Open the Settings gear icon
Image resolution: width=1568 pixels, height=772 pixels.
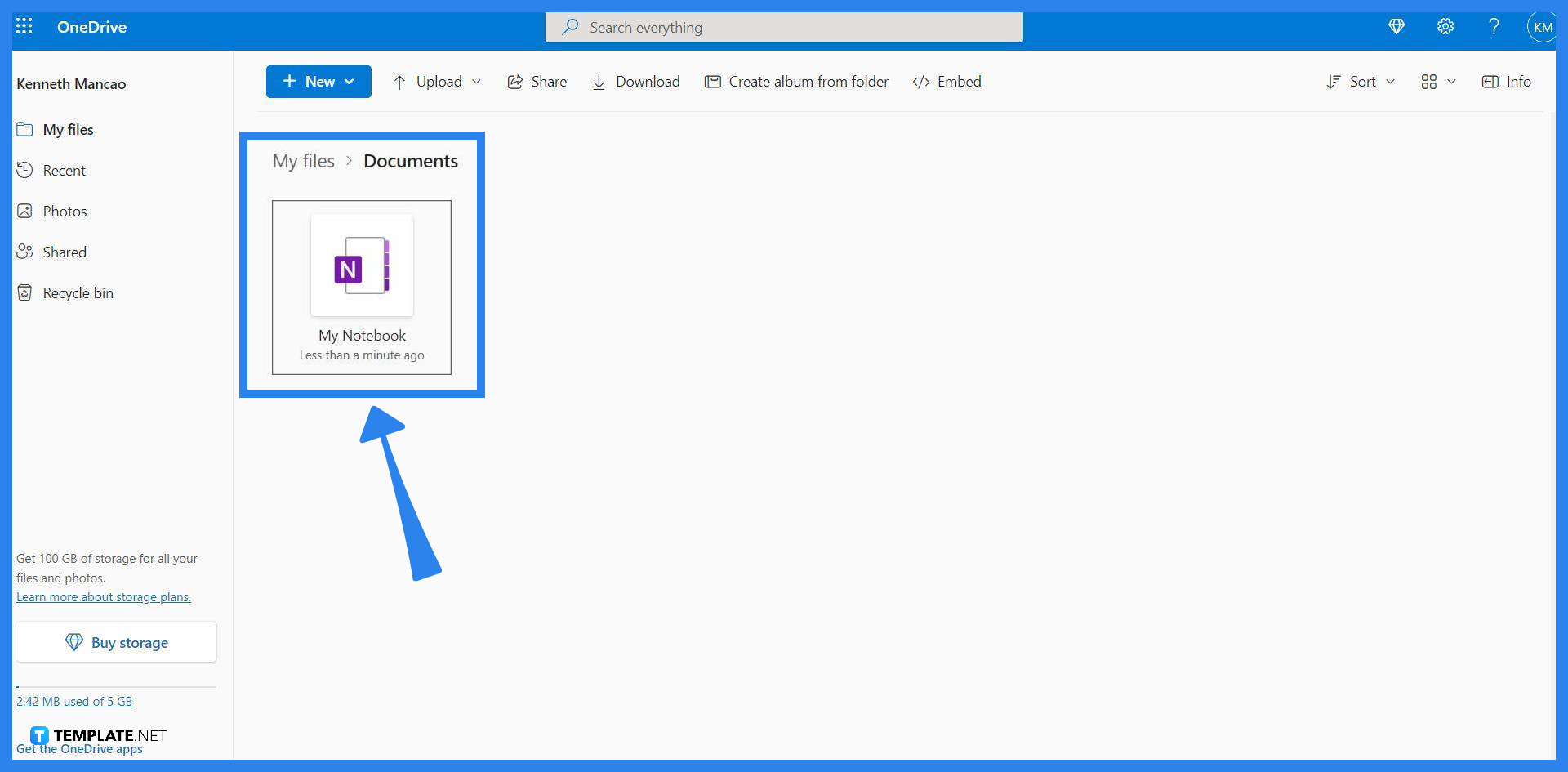1445,26
